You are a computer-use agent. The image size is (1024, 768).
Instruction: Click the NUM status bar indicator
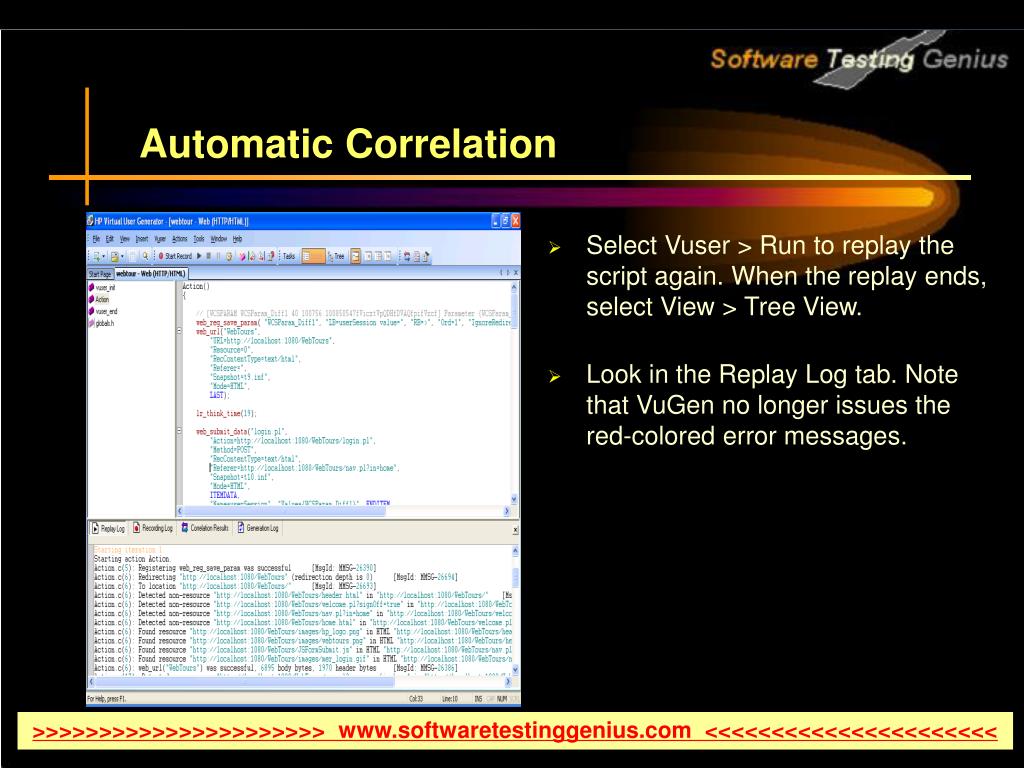click(502, 699)
